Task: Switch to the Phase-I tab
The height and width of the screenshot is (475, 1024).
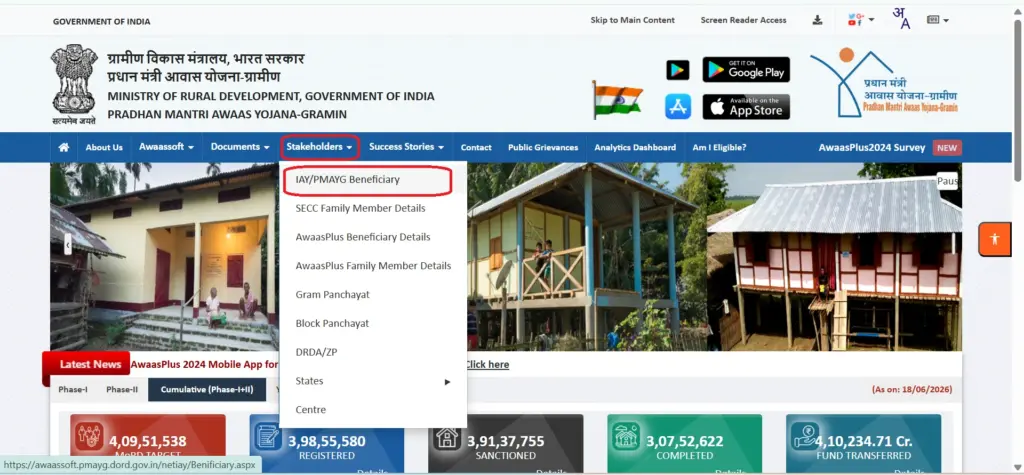Action: pos(73,389)
